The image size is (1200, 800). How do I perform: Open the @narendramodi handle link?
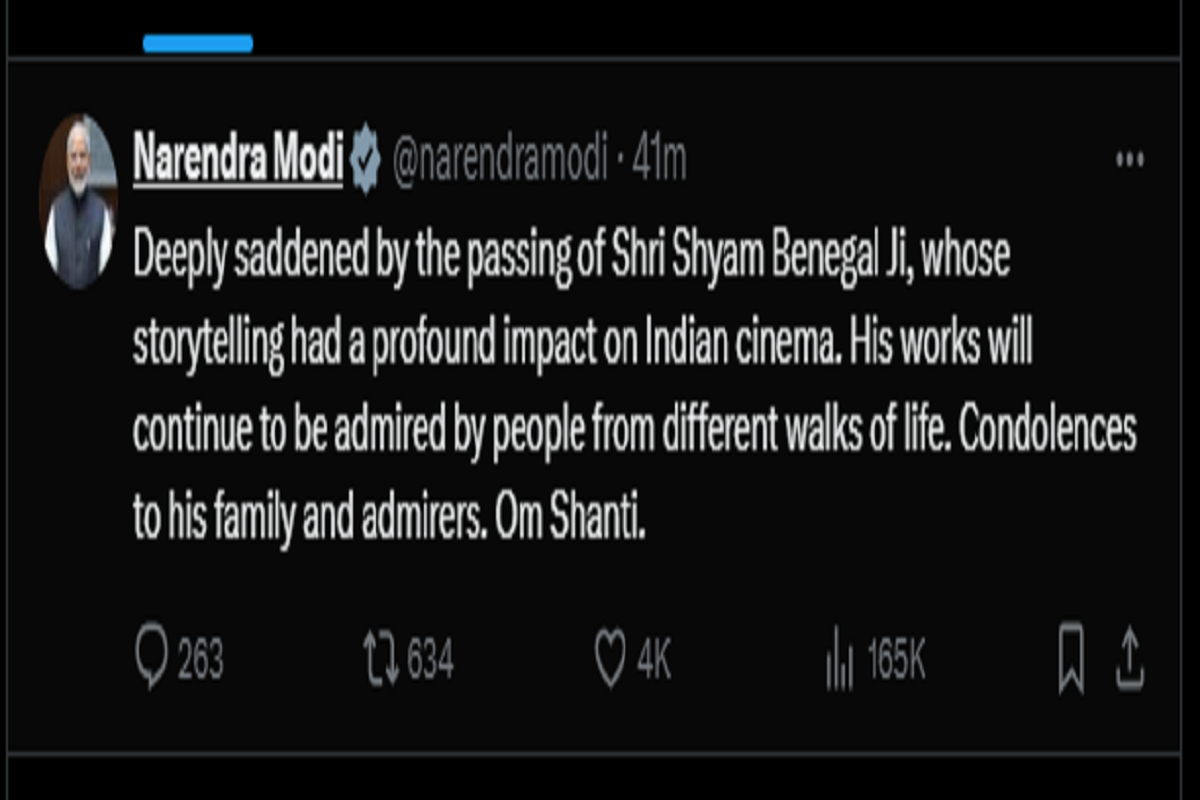point(500,160)
